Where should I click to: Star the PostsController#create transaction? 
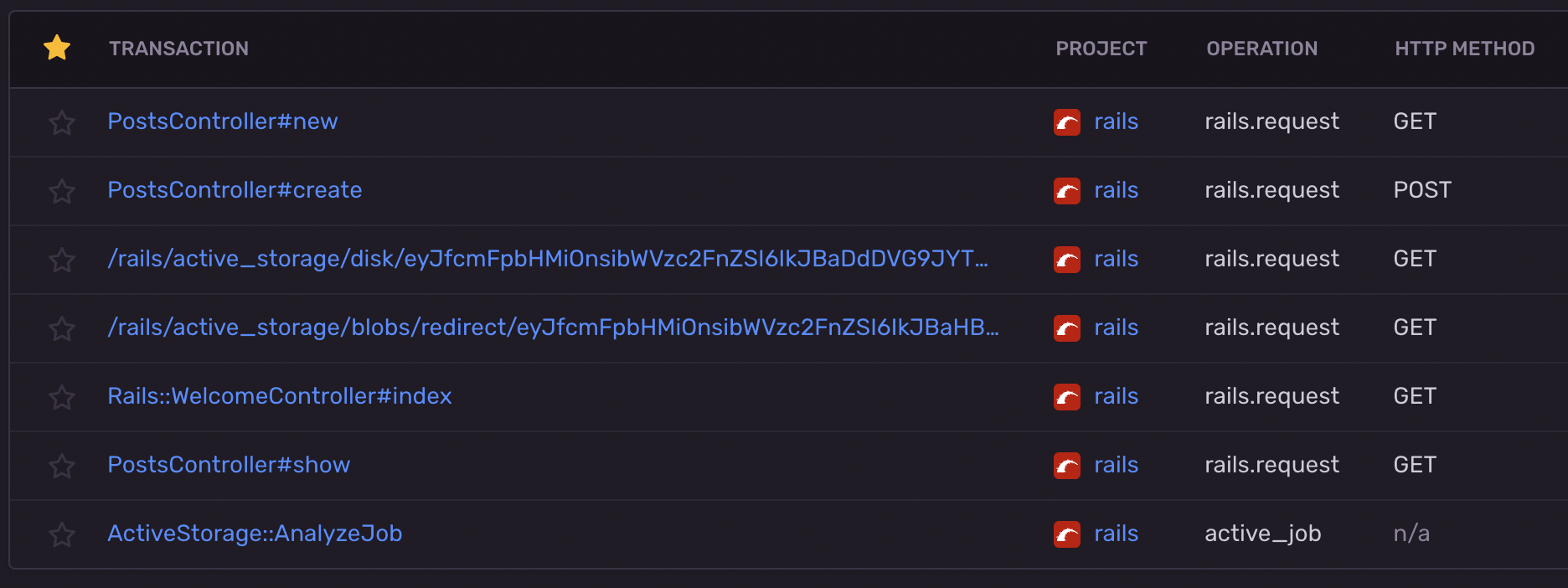62,191
